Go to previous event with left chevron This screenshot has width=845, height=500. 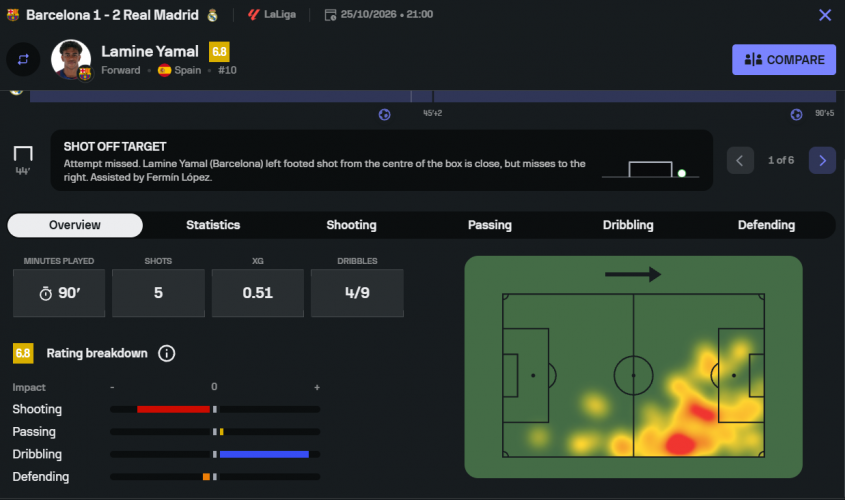[740, 161]
